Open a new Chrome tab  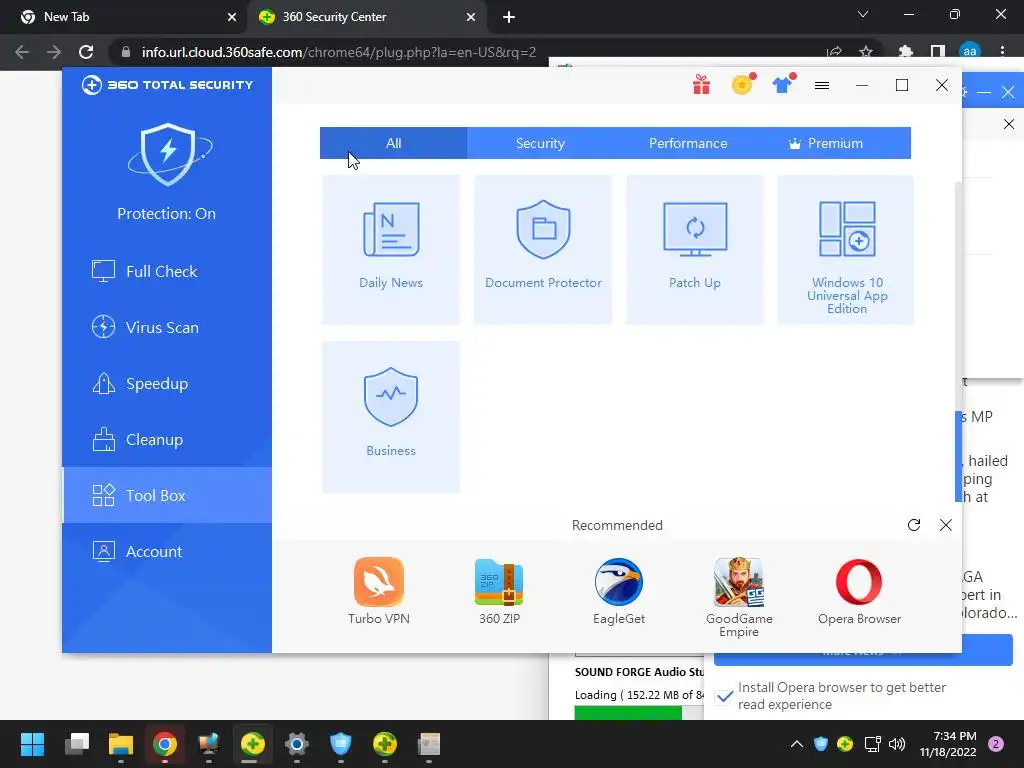click(x=509, y=17)
